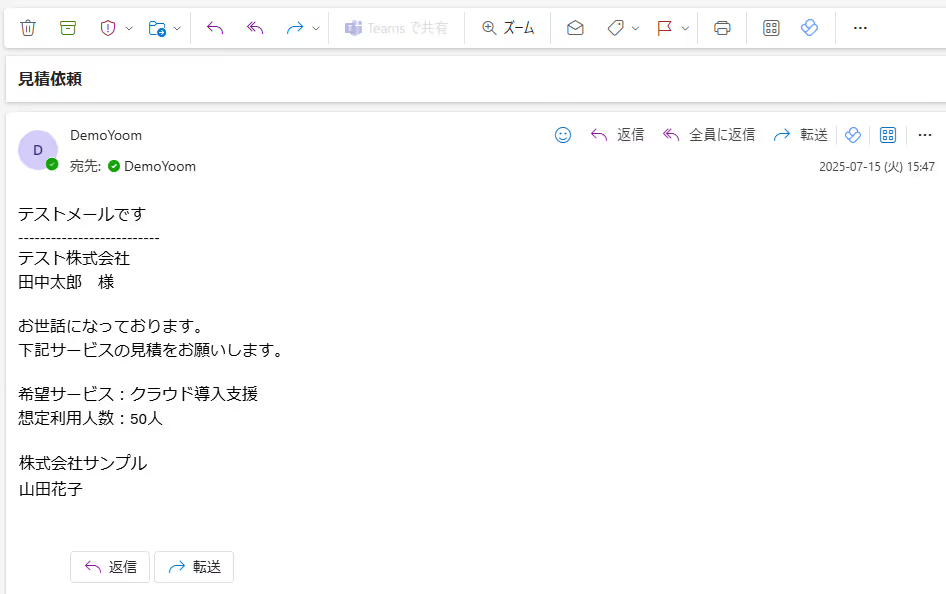Open the move-to dropdown chevron

[177, 28]
